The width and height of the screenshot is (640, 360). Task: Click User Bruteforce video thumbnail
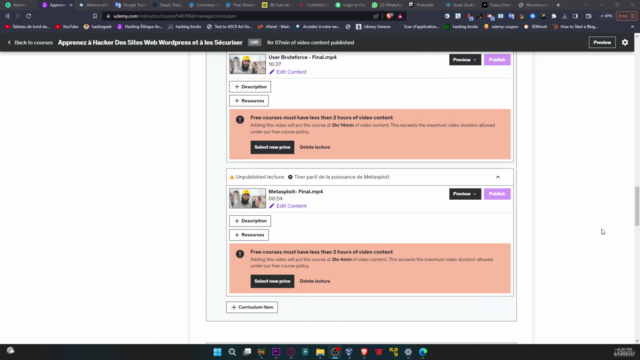247,64
